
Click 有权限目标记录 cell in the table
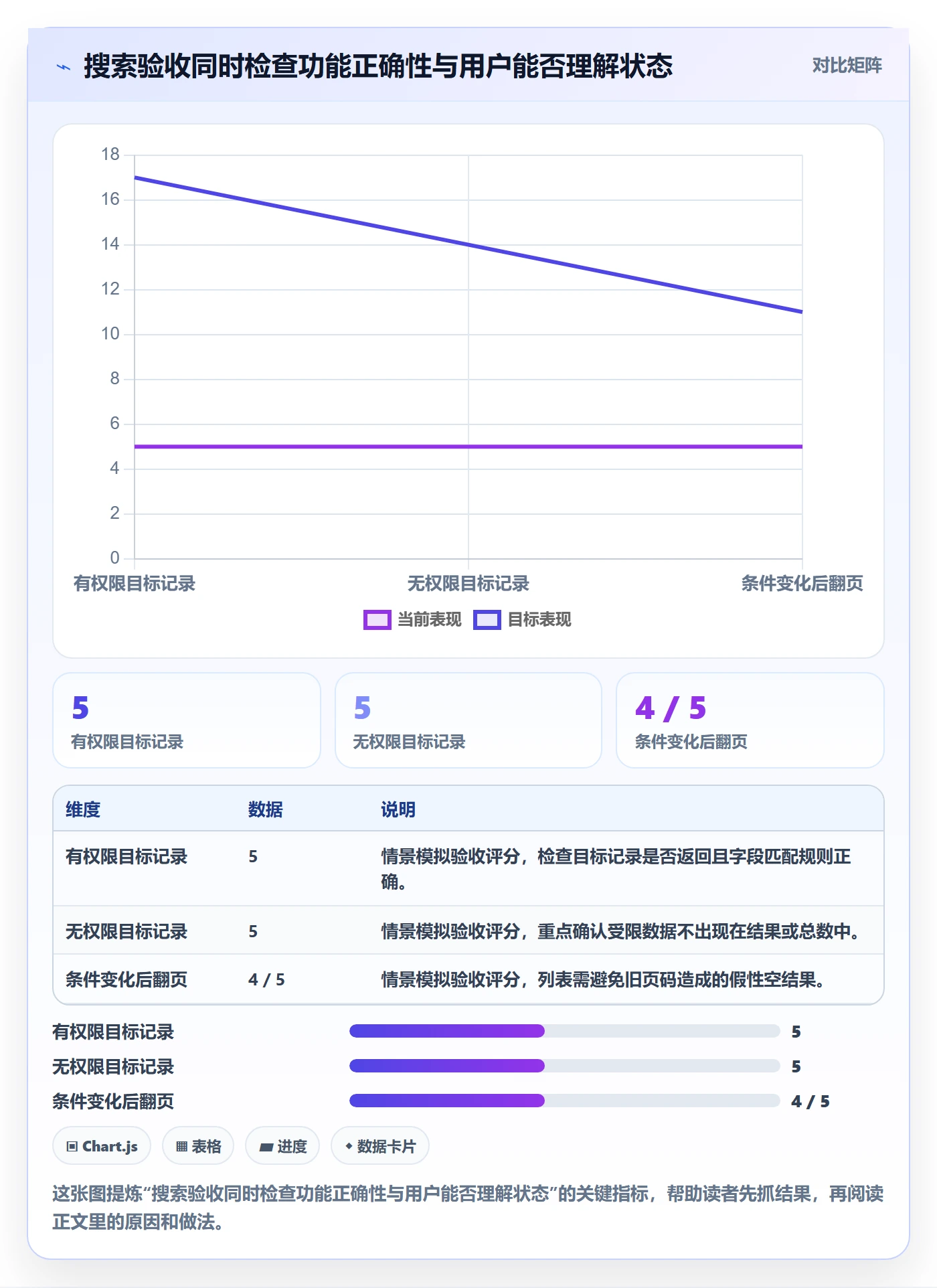tap(126, 856)
